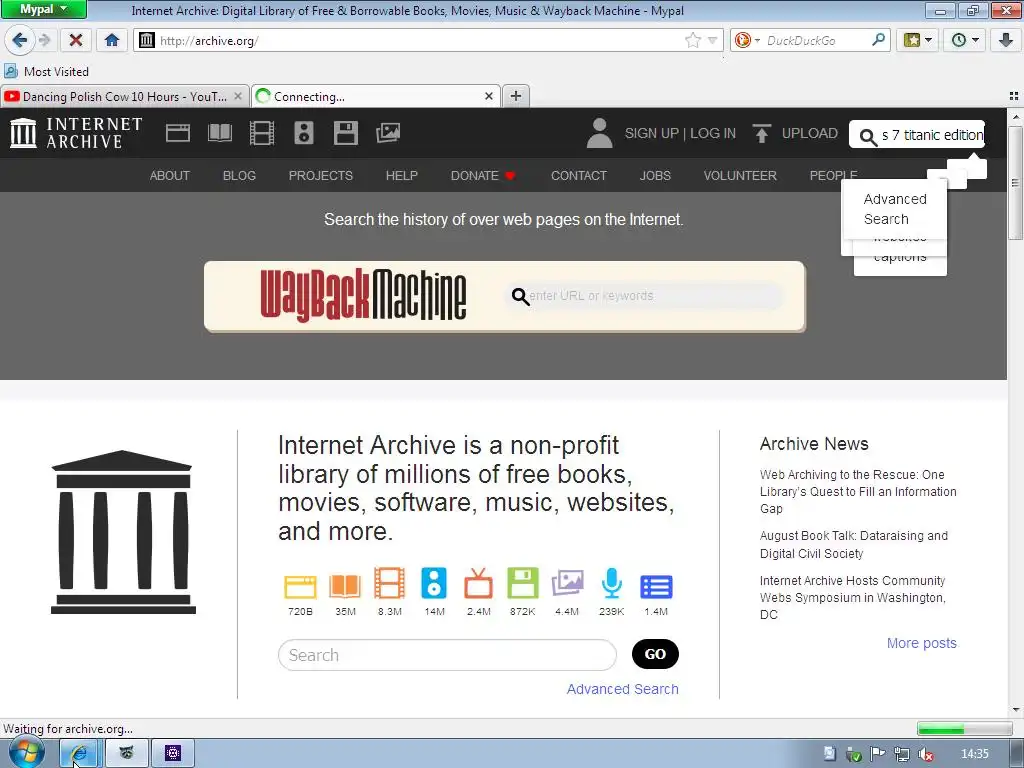Open the search engine selector dropdown
Screen dimensions: 1024x768
[746, 40]
